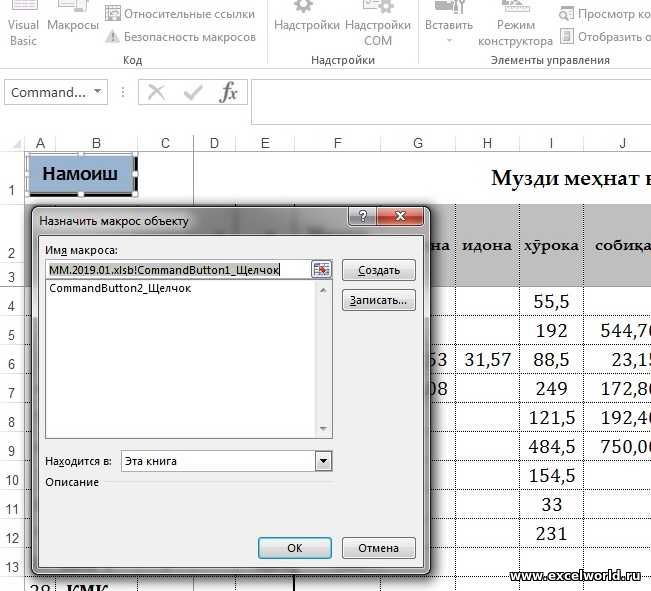Viewport: 651px width, 591px height.
Task: Click the Имя макроса text field
Action: (178, 270)
